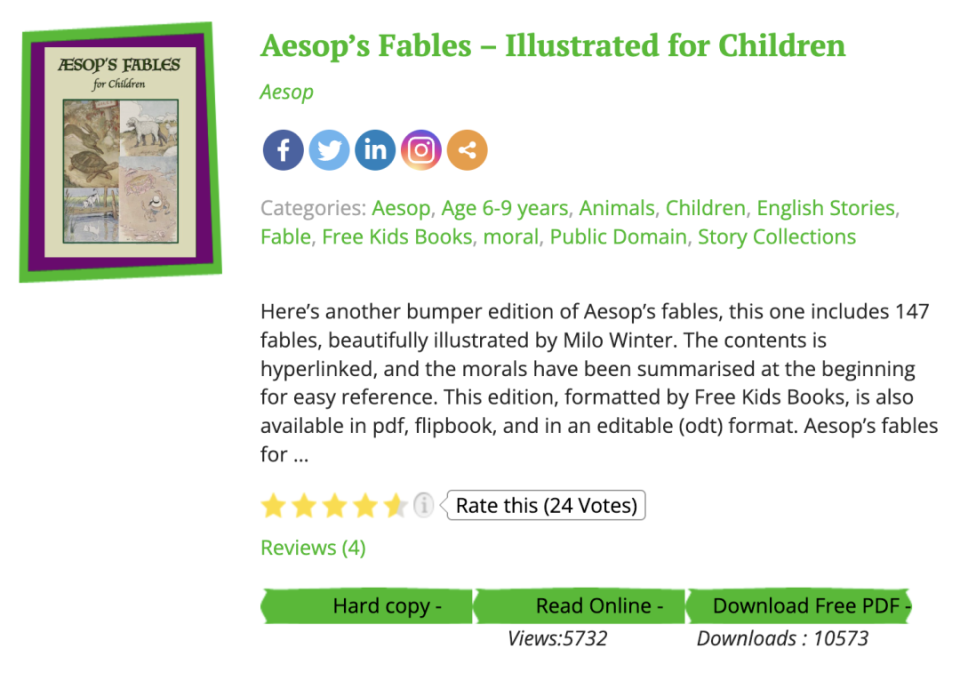
Task: Go to the Public Domain category
Action: [x=618, y=237]
